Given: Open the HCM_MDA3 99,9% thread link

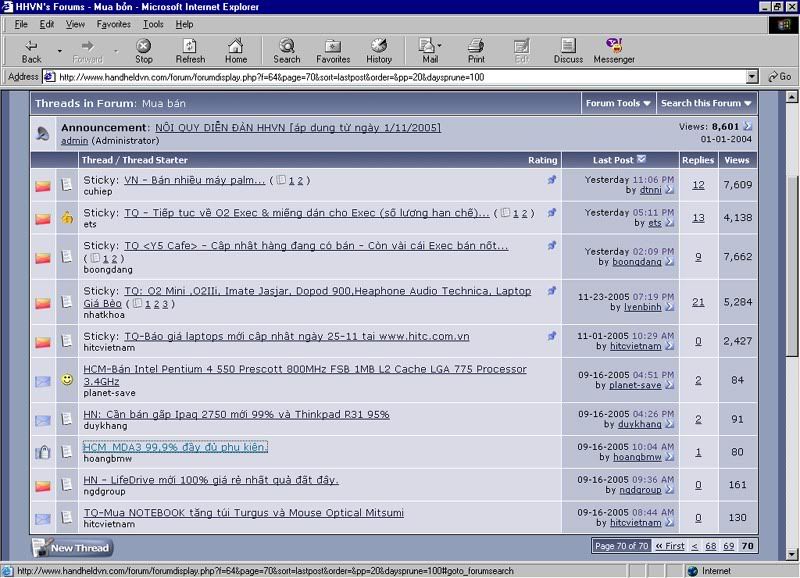Looking at the screenshot, I should (x=175, y=447).
